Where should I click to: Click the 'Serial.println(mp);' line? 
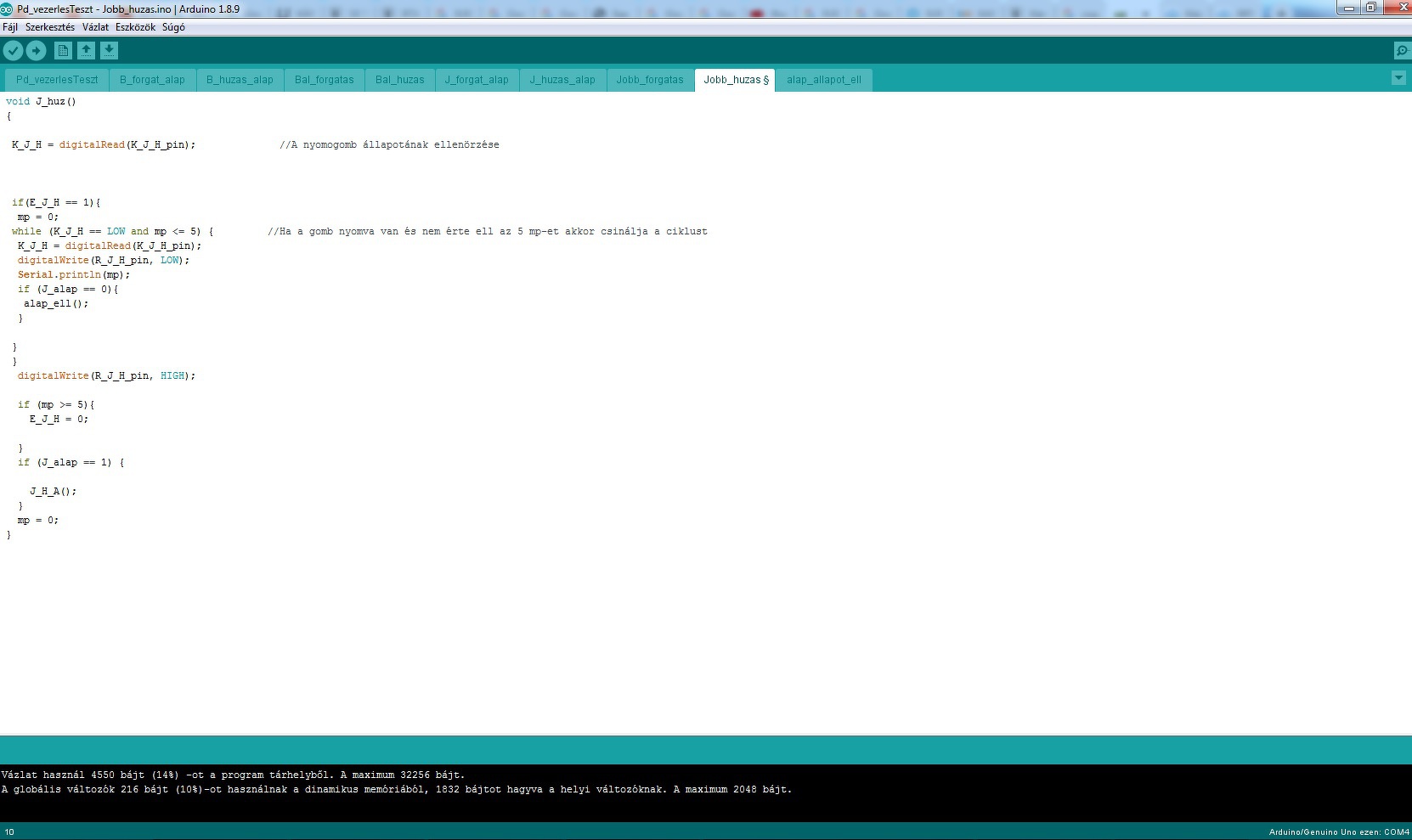74,274
